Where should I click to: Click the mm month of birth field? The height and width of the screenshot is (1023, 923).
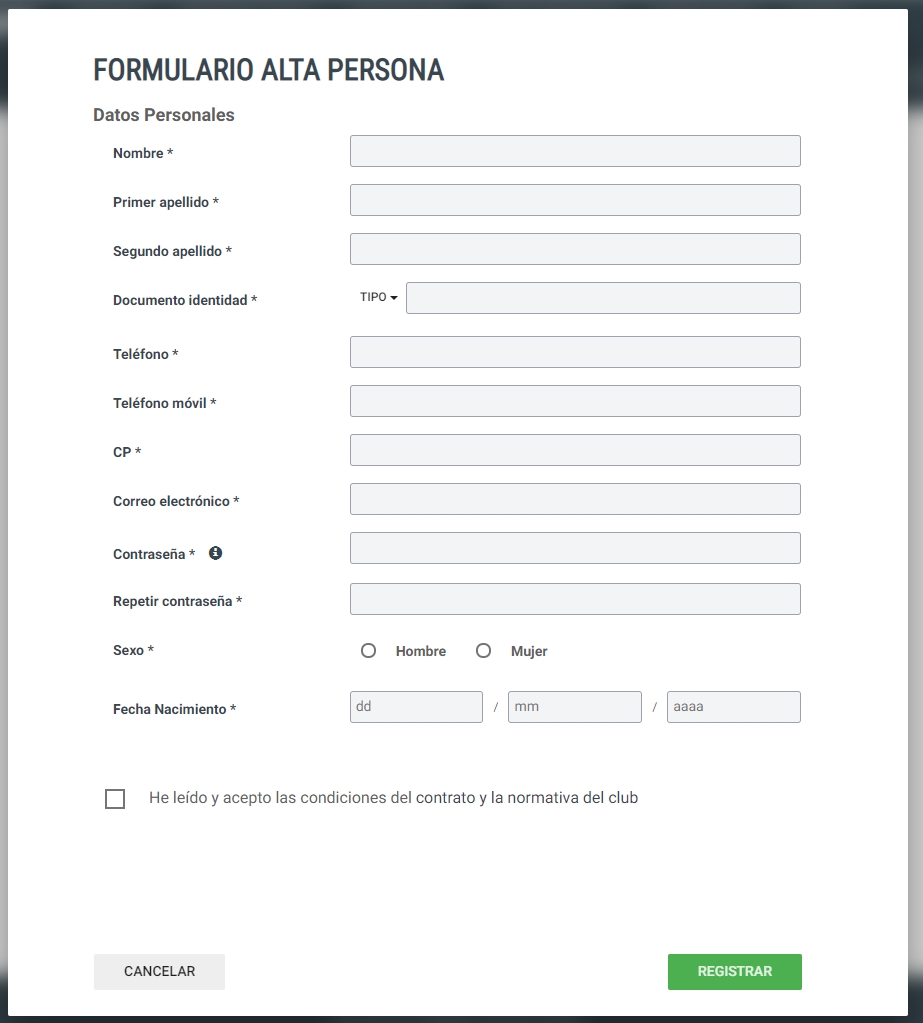coord(575,707)
